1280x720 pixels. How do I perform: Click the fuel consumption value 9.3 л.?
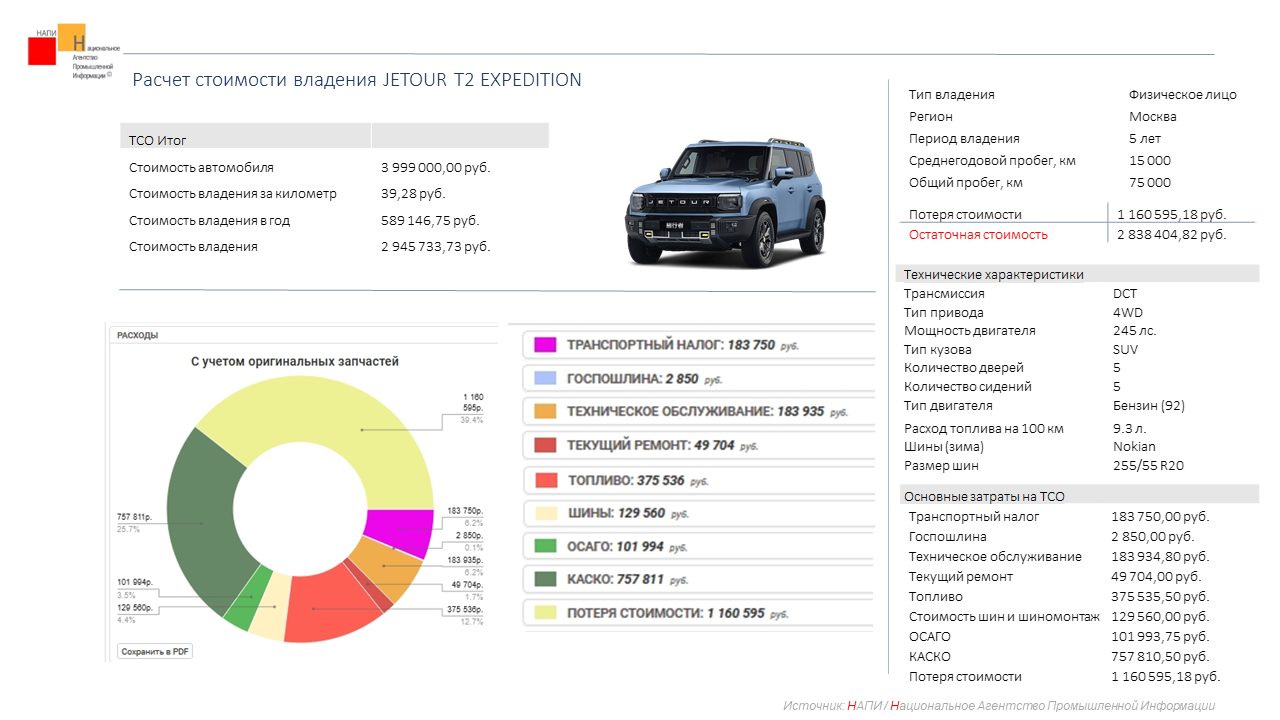1130,429
